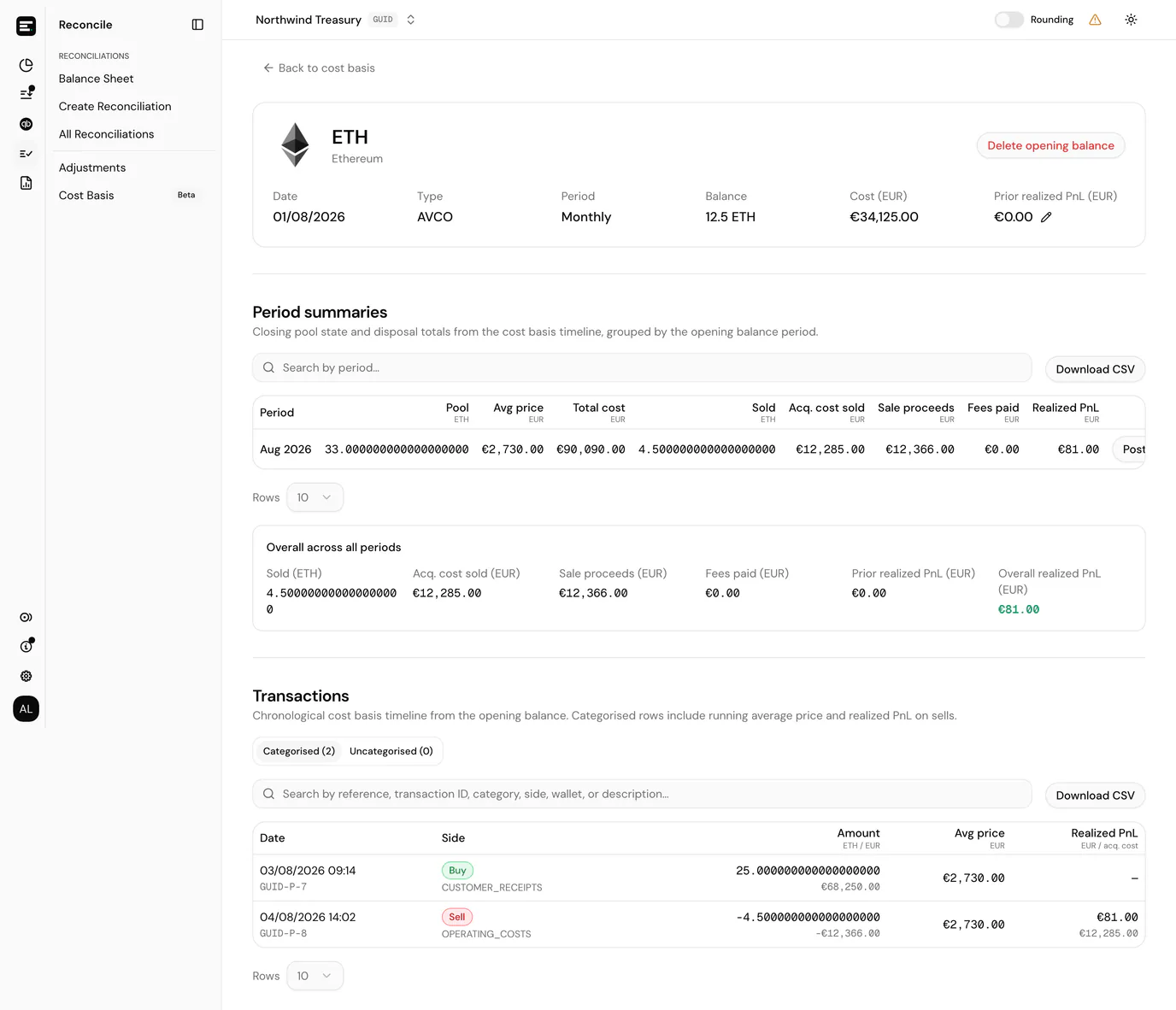Click the -€12,366.00 sell amount

[848, 934]
